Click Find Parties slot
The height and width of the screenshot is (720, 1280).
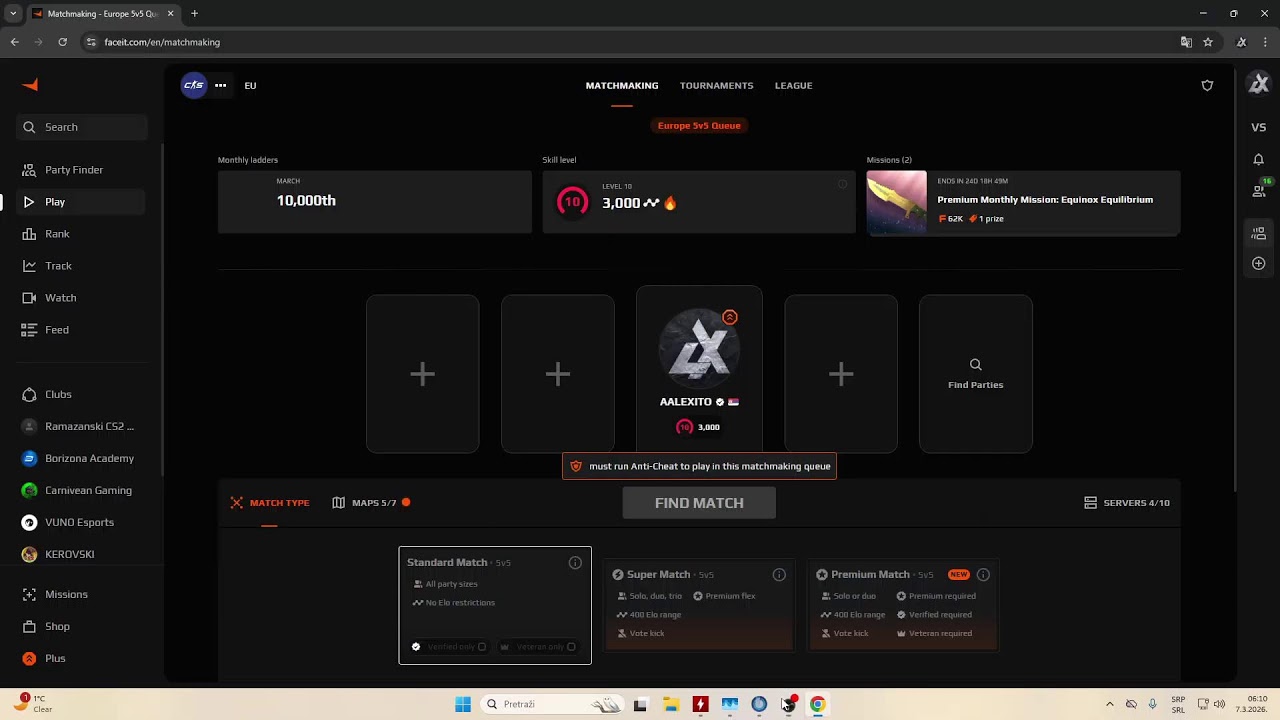[x=976, y=374]
